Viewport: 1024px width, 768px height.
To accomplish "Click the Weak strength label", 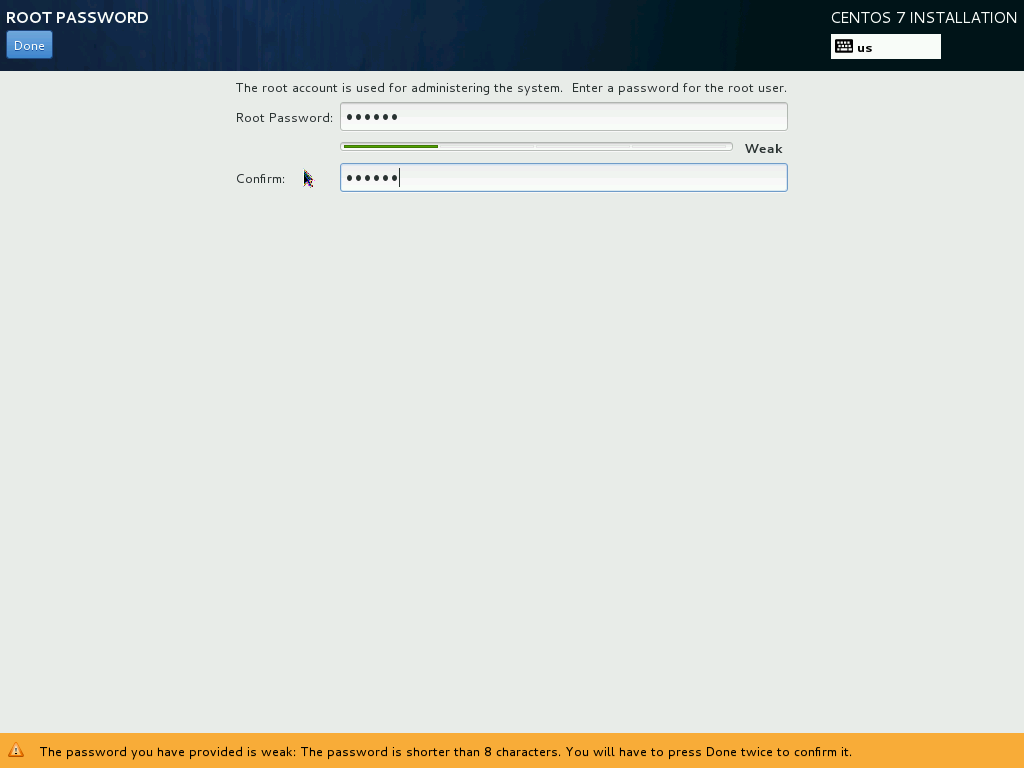I will coord(763,149).
